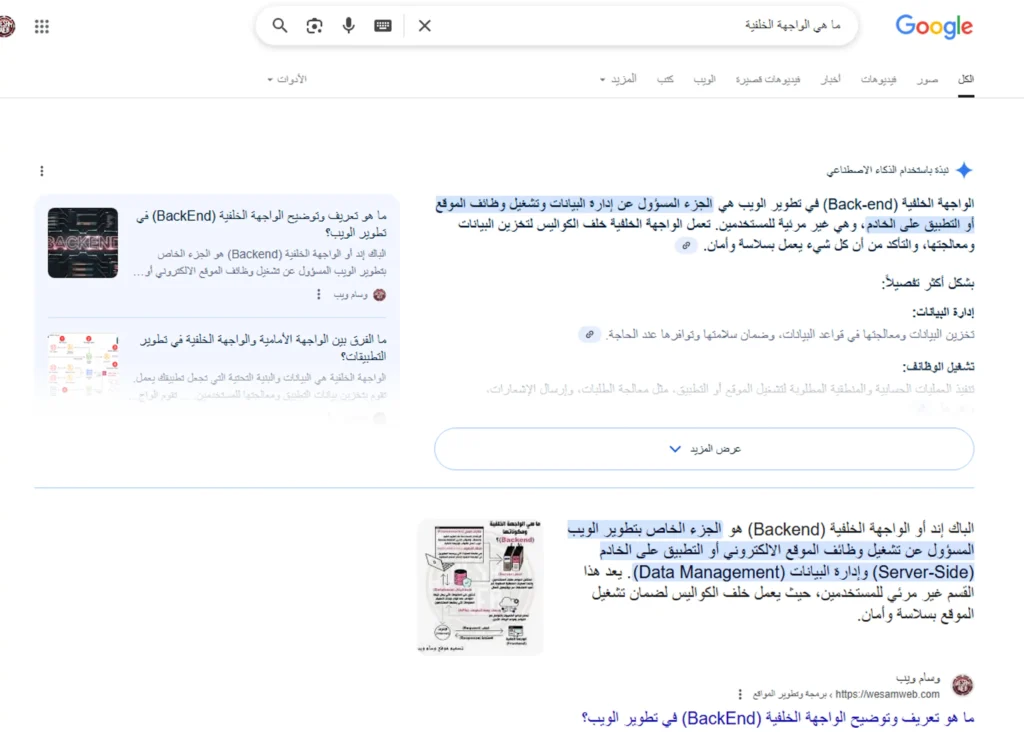Switch to the أخبار tab
Screen dimensions: 1024x732
831,80
